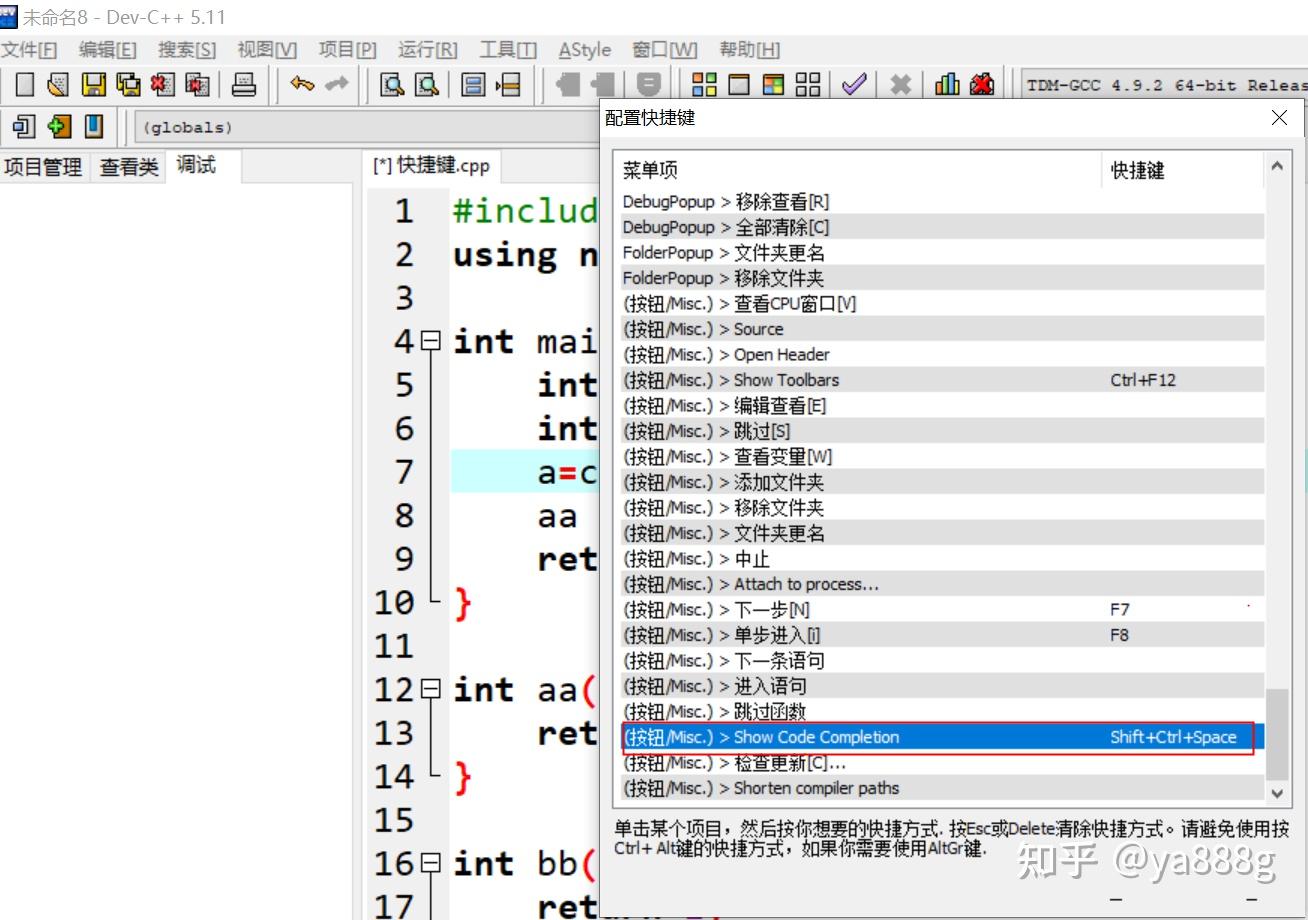Collapse the code fold at line 4
This screenshot has width=1308, height=920.
tap(431, 342)
